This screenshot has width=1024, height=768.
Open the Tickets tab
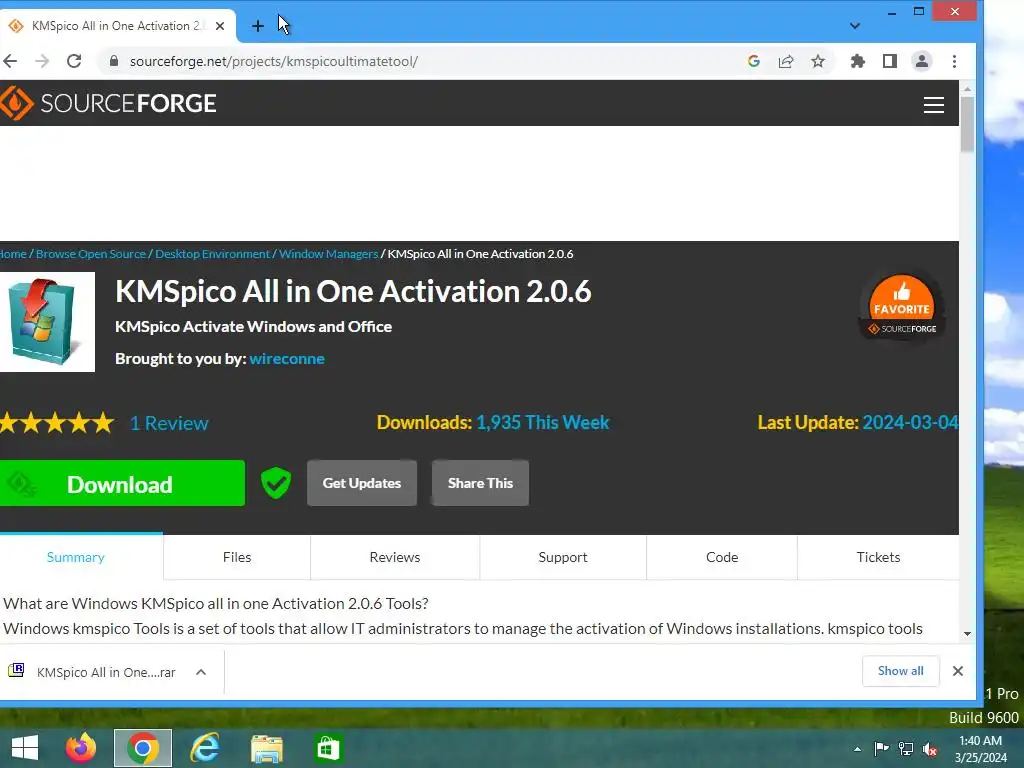click(x=878, y=557)
